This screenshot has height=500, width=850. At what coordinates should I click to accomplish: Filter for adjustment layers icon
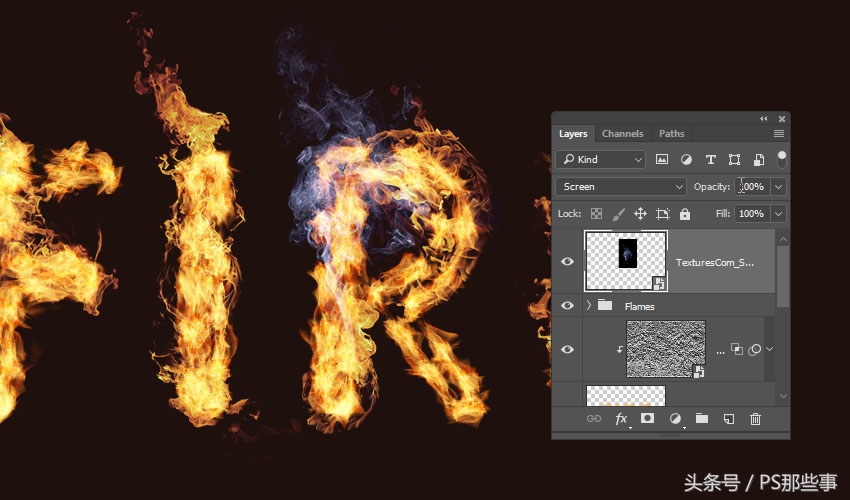tap(686, 159)
